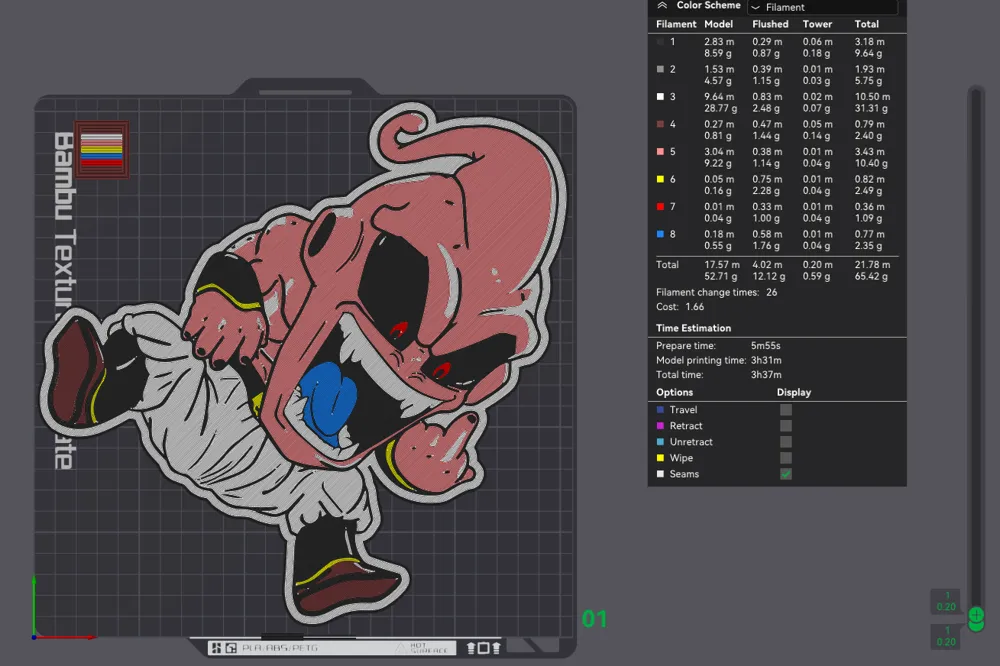Click the Unretract option label
1000x666 pixels.
pyautogui.click(x=691, y=441)
